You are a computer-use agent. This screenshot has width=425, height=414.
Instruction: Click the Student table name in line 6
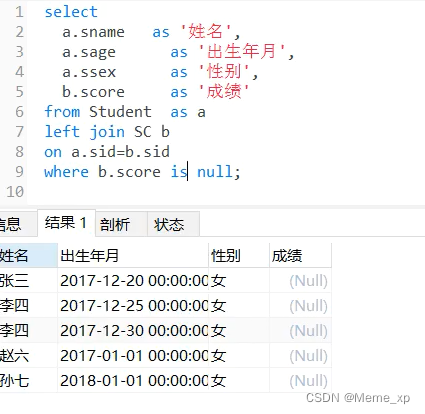click(120, 112)
